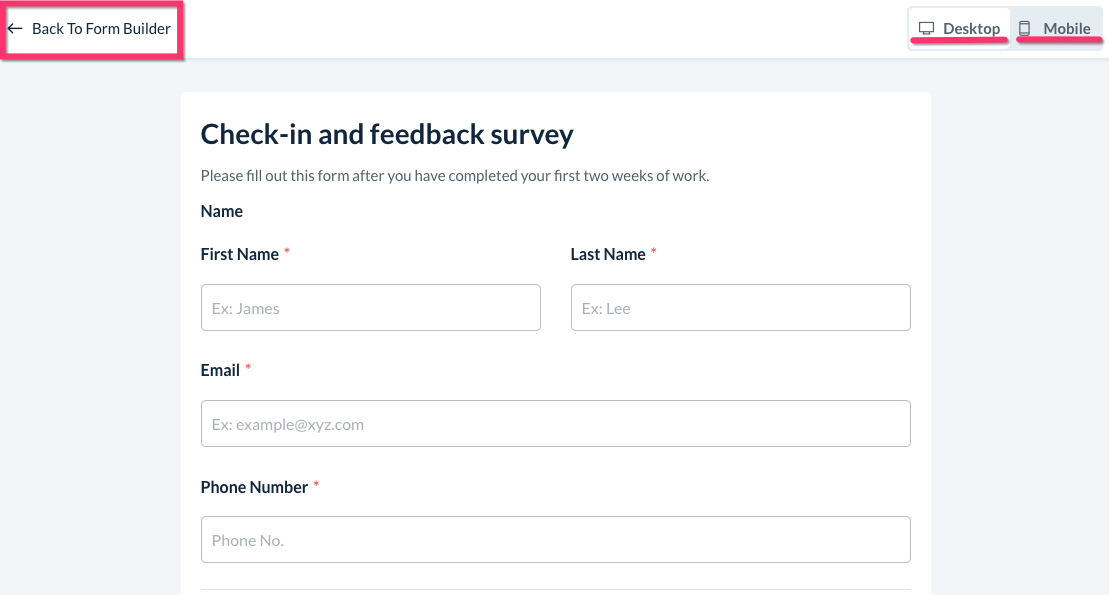Select the Phone Number input field

click(x=555, y=540)
